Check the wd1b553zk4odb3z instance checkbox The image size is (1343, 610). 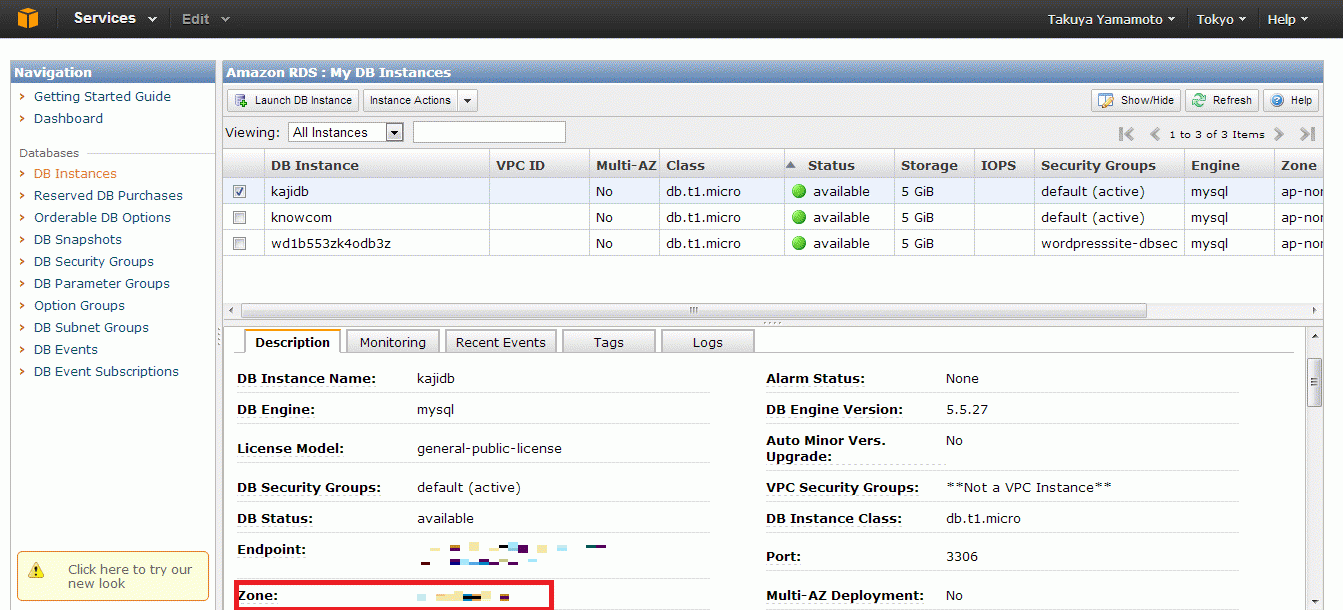(240, 243)
